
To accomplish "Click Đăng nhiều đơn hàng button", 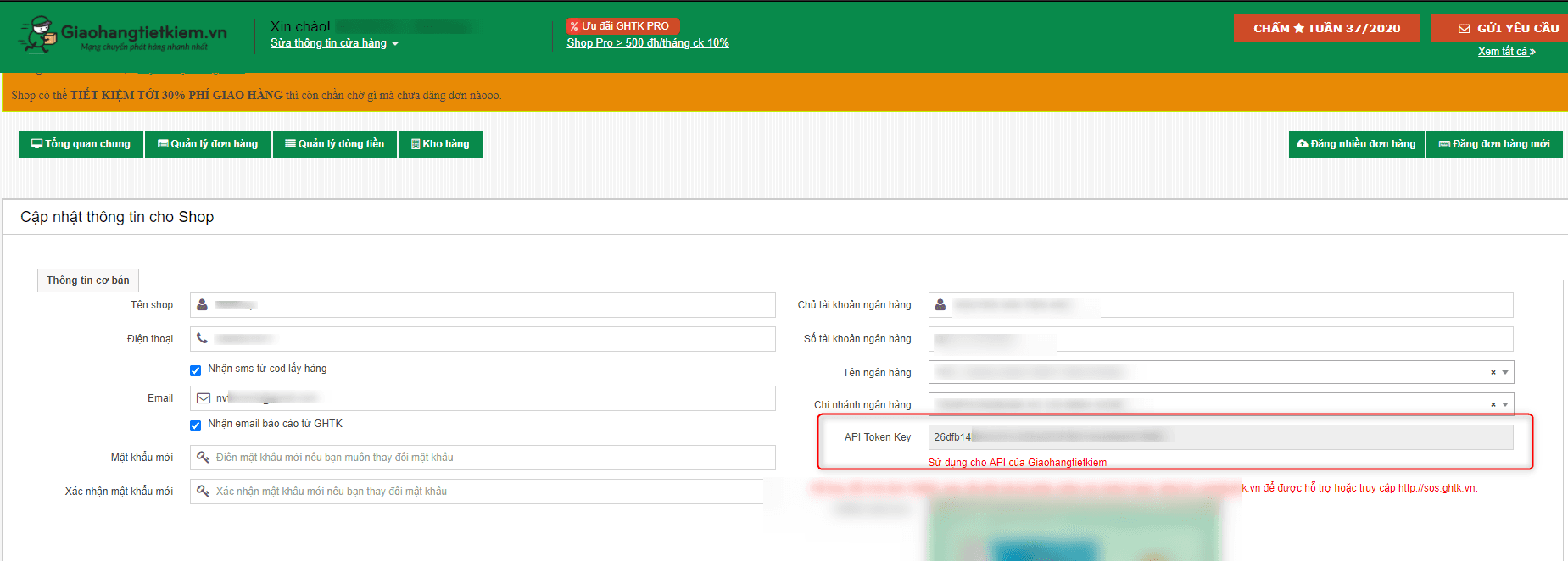I will pyautogui.click(x=1357, y=144).
